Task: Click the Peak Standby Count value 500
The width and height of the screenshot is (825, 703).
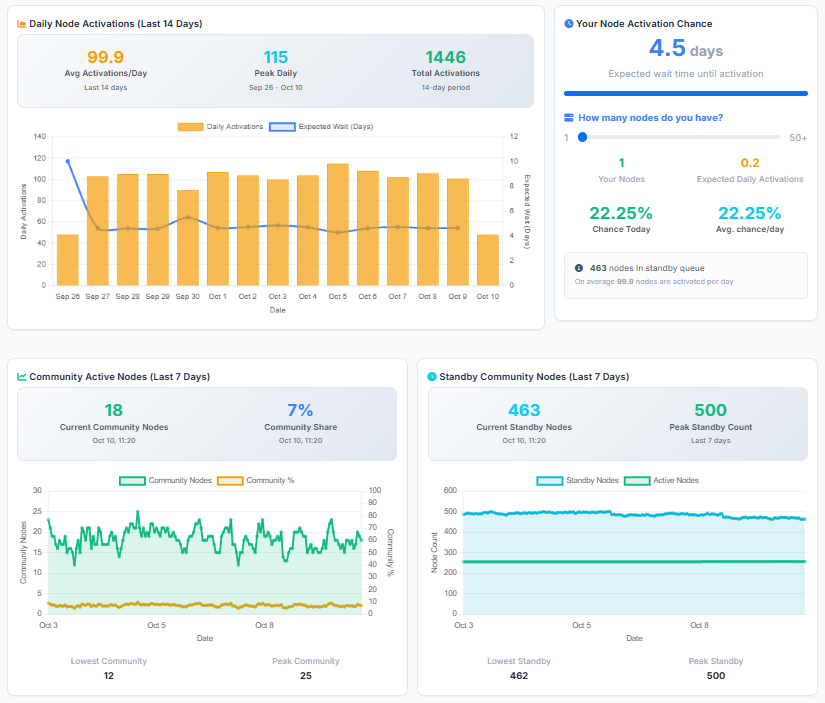Action: pyautogui.click(x=710, y=410)
